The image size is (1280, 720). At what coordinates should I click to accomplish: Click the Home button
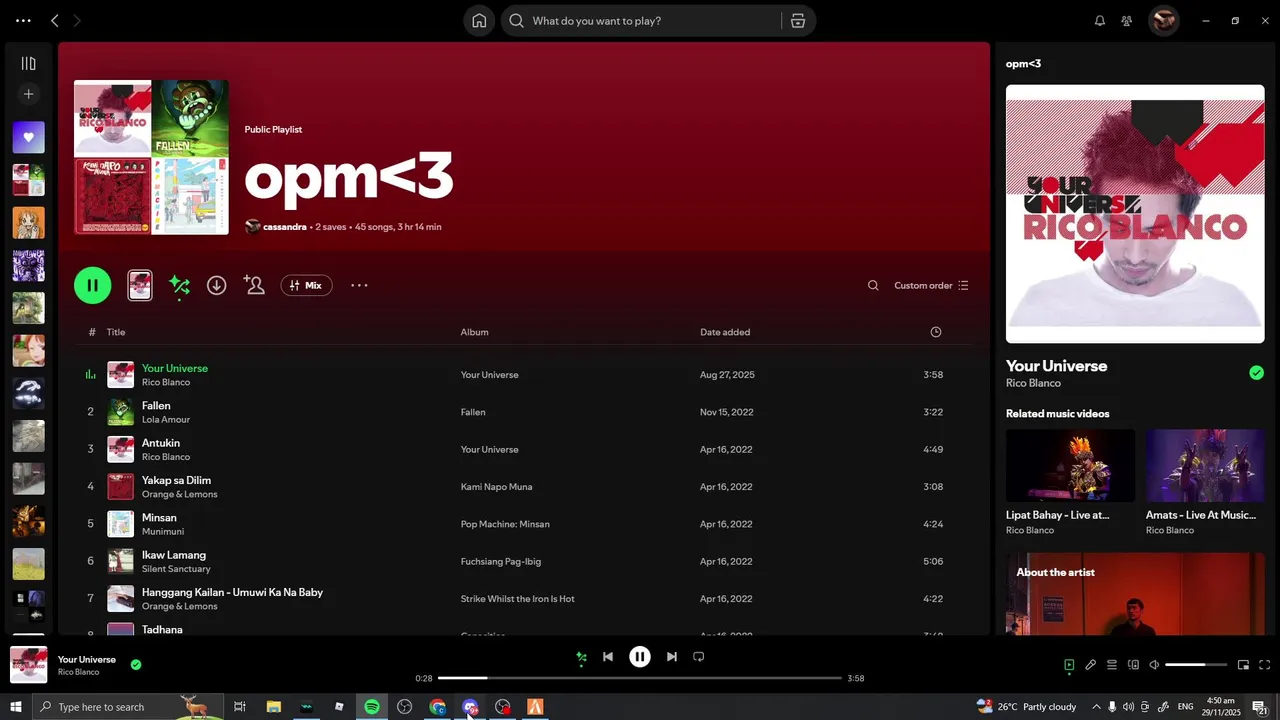point(479,21)
